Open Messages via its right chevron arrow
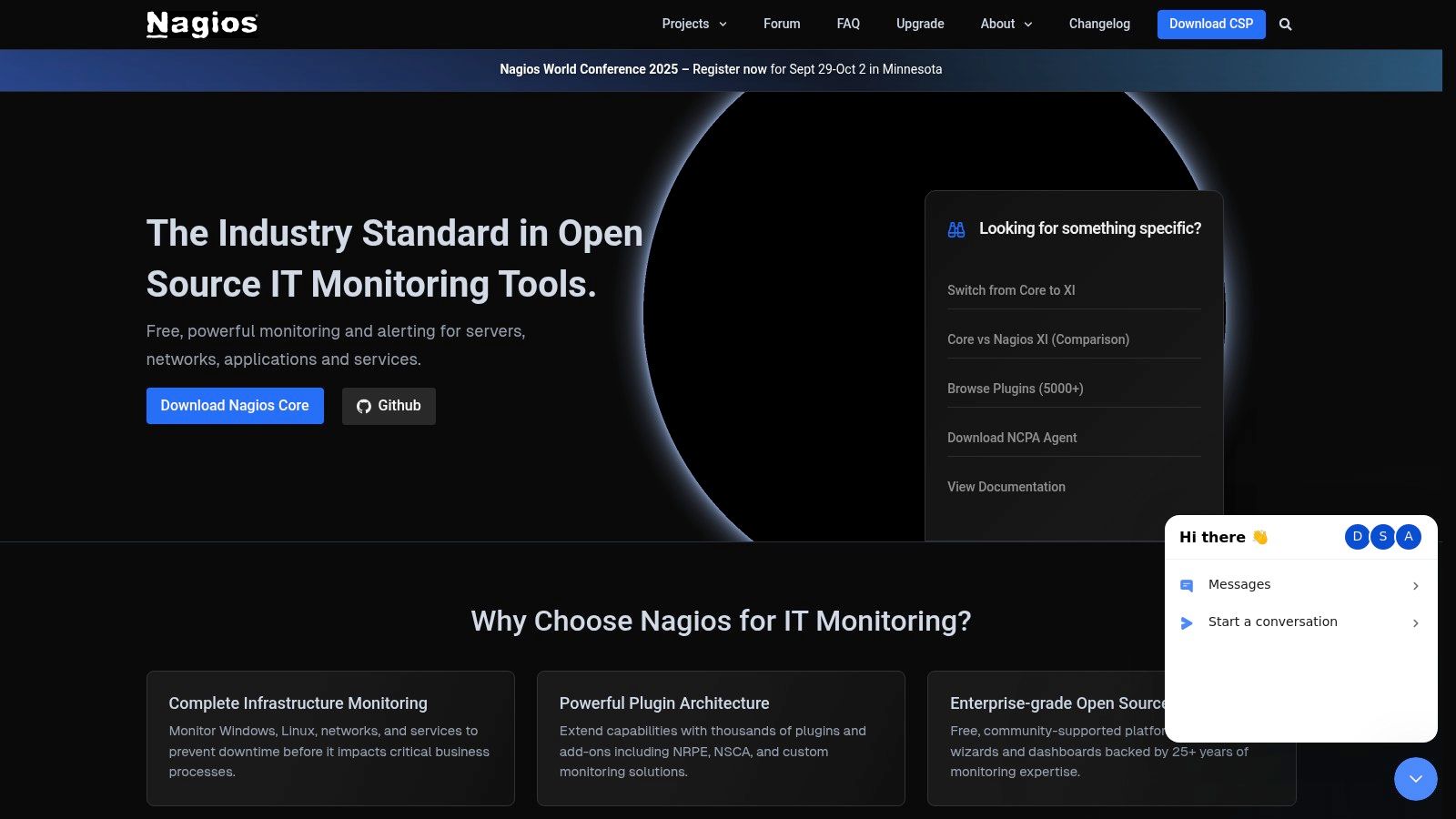The image size is (1456, 819). coord(1415,585)
